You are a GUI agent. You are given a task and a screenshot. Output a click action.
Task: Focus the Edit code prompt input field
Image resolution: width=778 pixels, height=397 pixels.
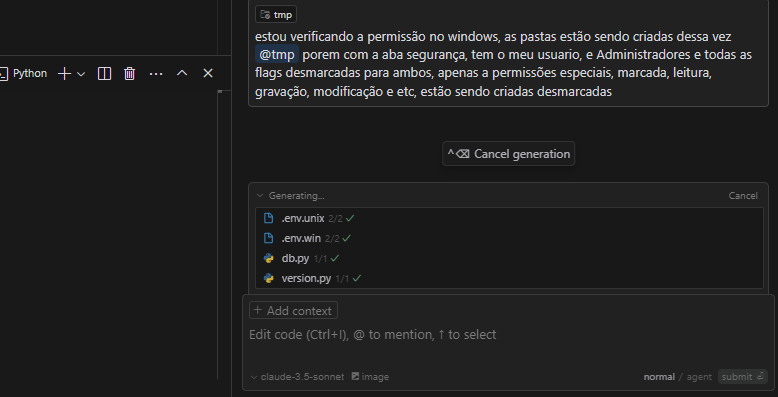coord(508,342)
